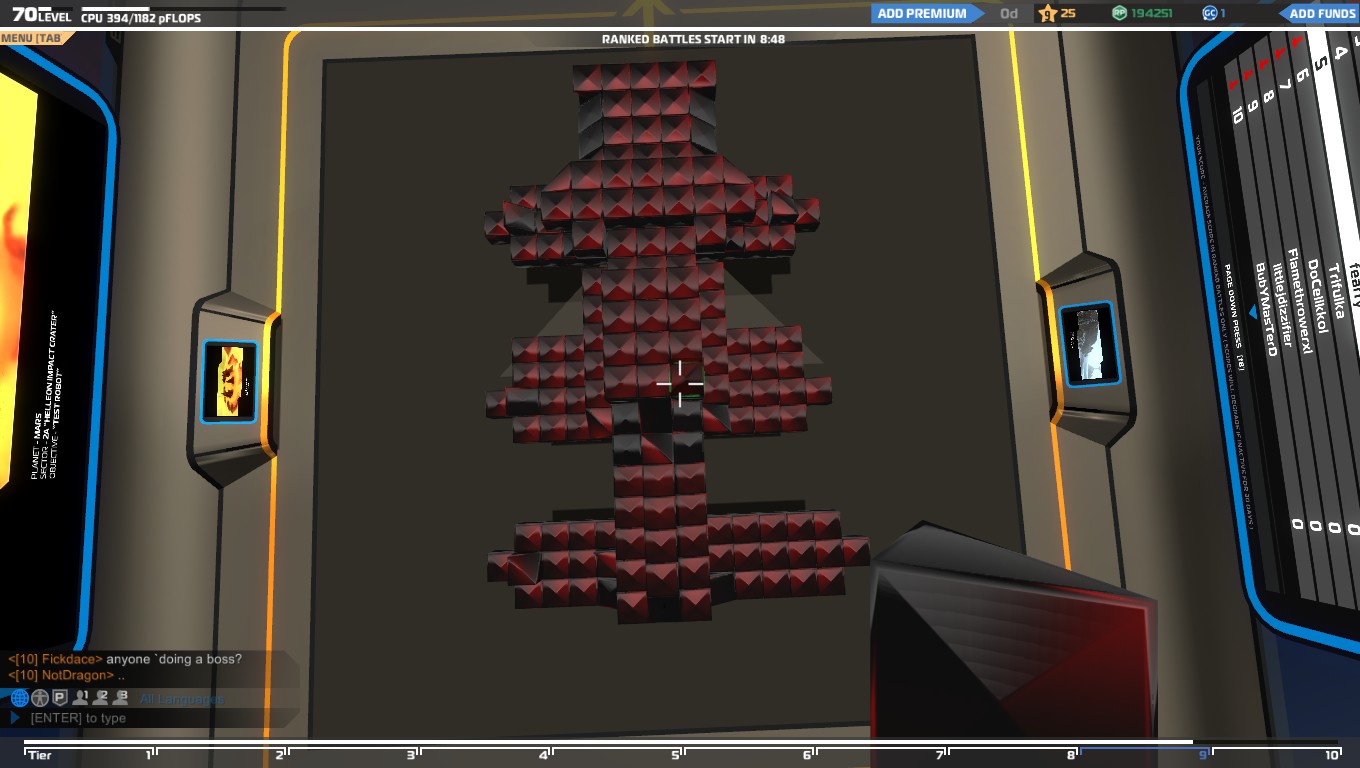The width and height of the screenshot is (1360, 768).
Task: Click the leaderboard page down arrow
Action: [x=1252, y=313]
